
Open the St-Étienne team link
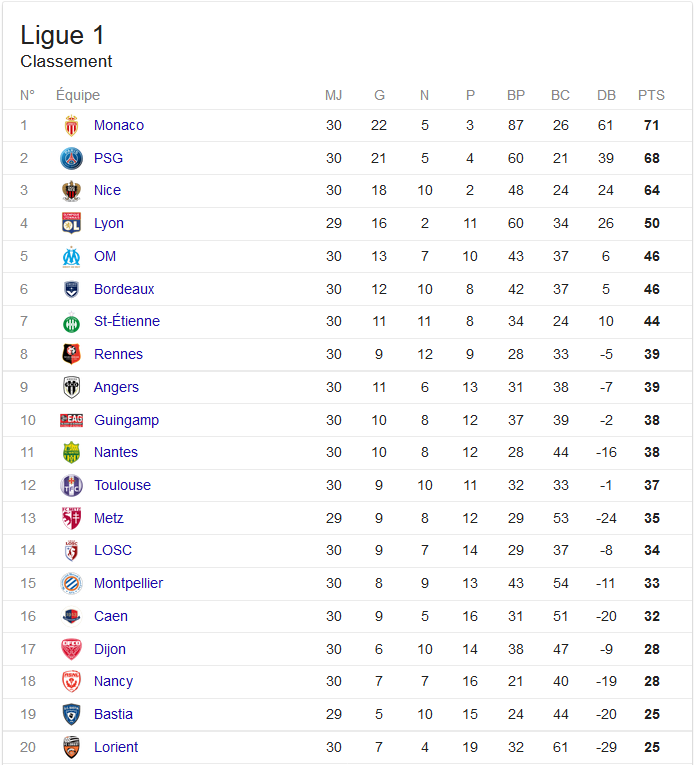pyautogui.click(x=127, y=321)
